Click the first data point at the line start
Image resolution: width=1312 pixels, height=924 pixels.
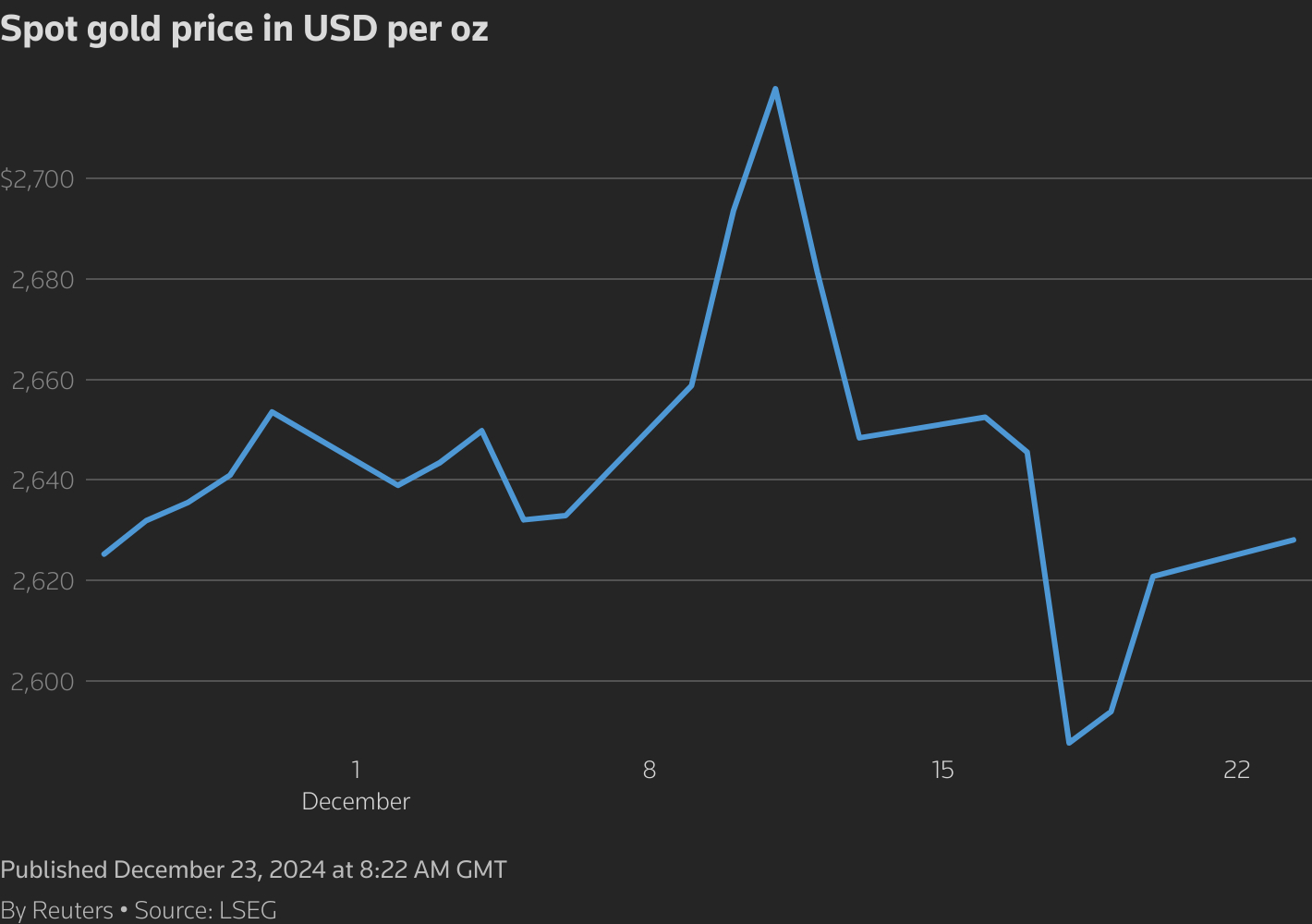[103, 554]
